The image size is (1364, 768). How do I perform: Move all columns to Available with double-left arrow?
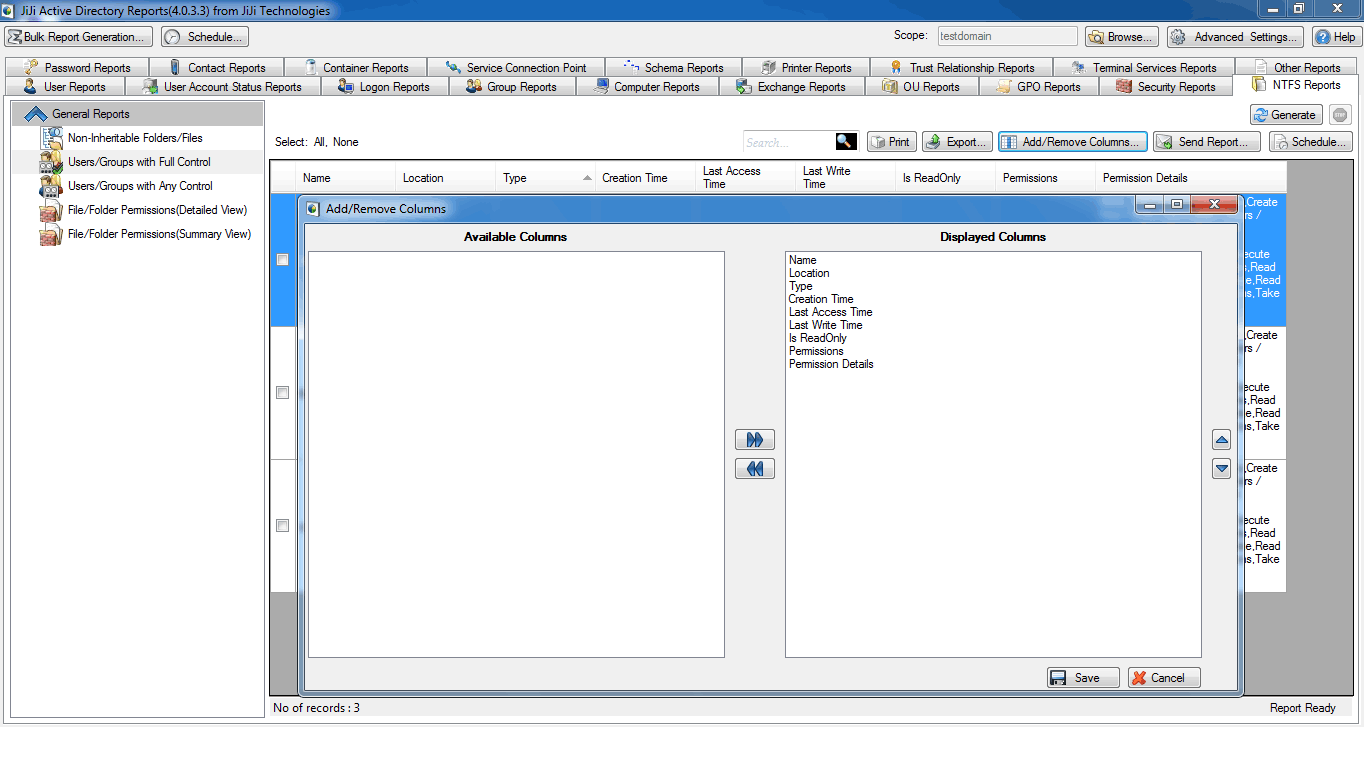click(x=755, y=469)
